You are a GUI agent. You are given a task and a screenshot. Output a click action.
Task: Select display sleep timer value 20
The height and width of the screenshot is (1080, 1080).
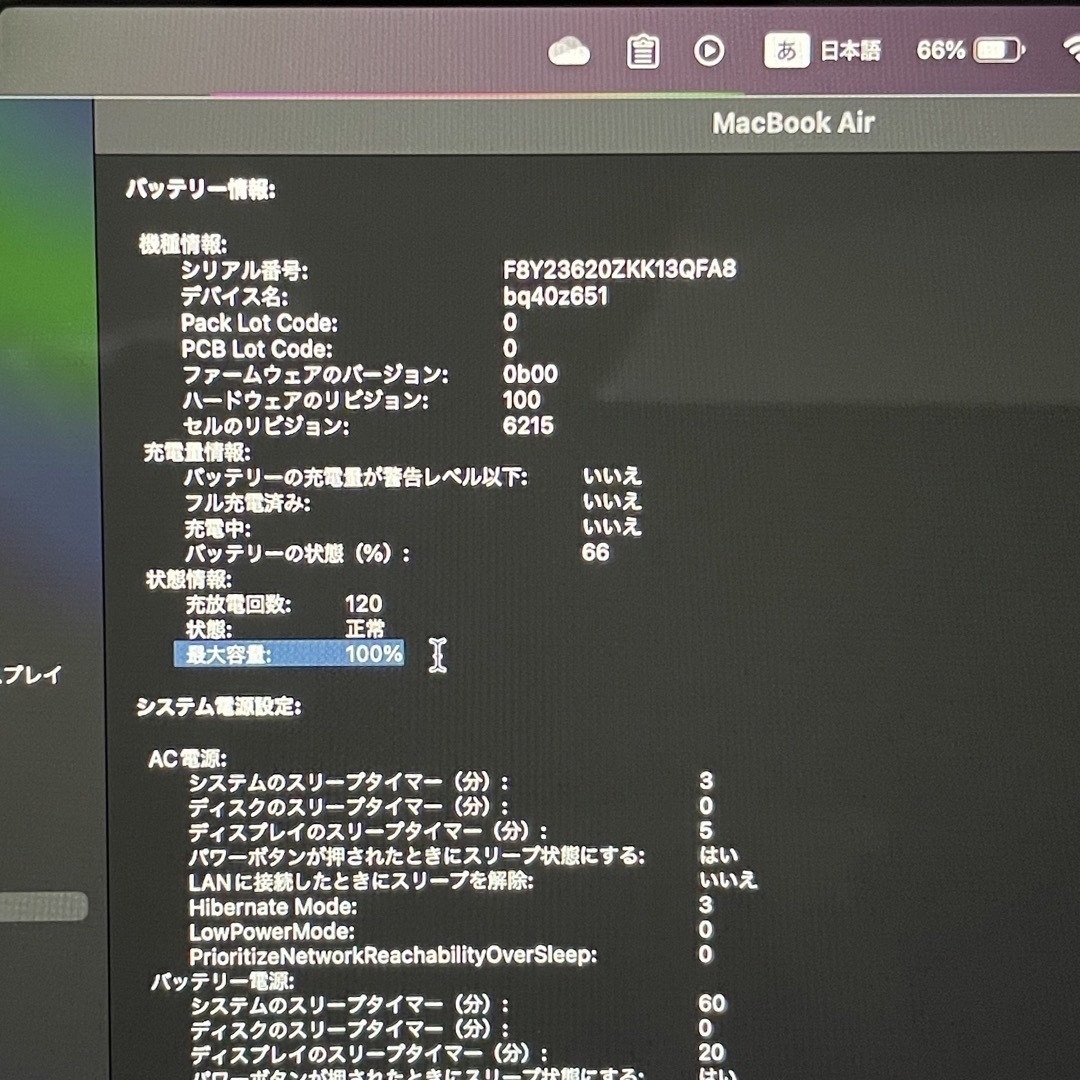click(712, 1053)
